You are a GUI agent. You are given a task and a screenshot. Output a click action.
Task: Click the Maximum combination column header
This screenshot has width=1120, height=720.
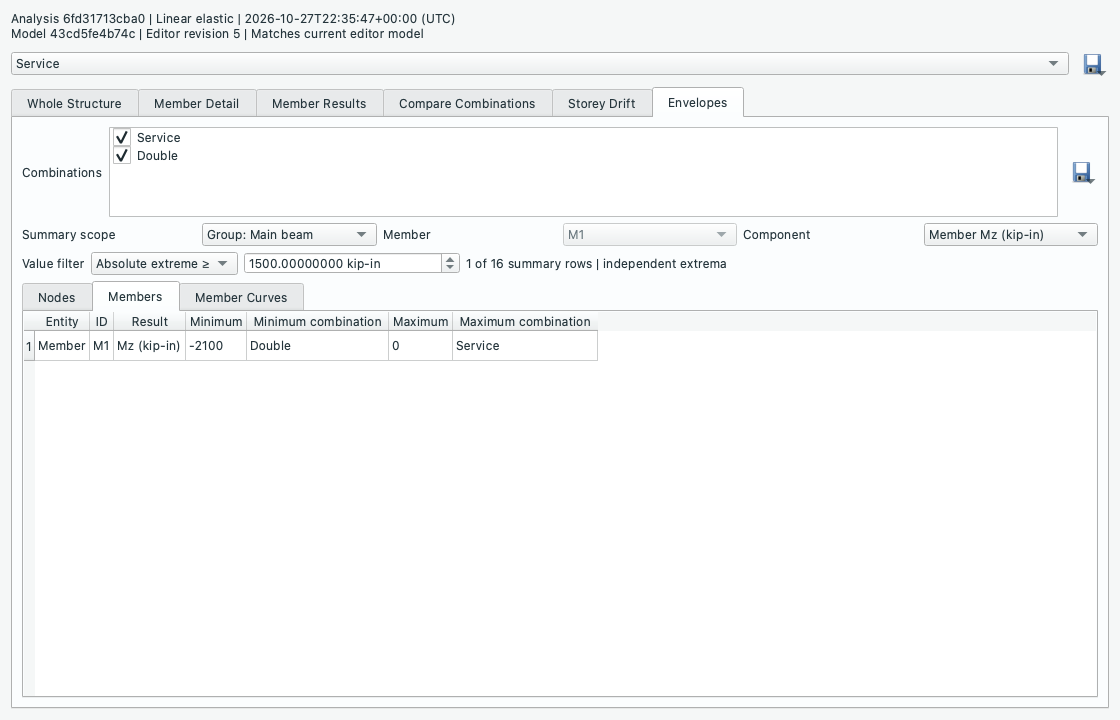pyautogui.click(x=525, y=321)
